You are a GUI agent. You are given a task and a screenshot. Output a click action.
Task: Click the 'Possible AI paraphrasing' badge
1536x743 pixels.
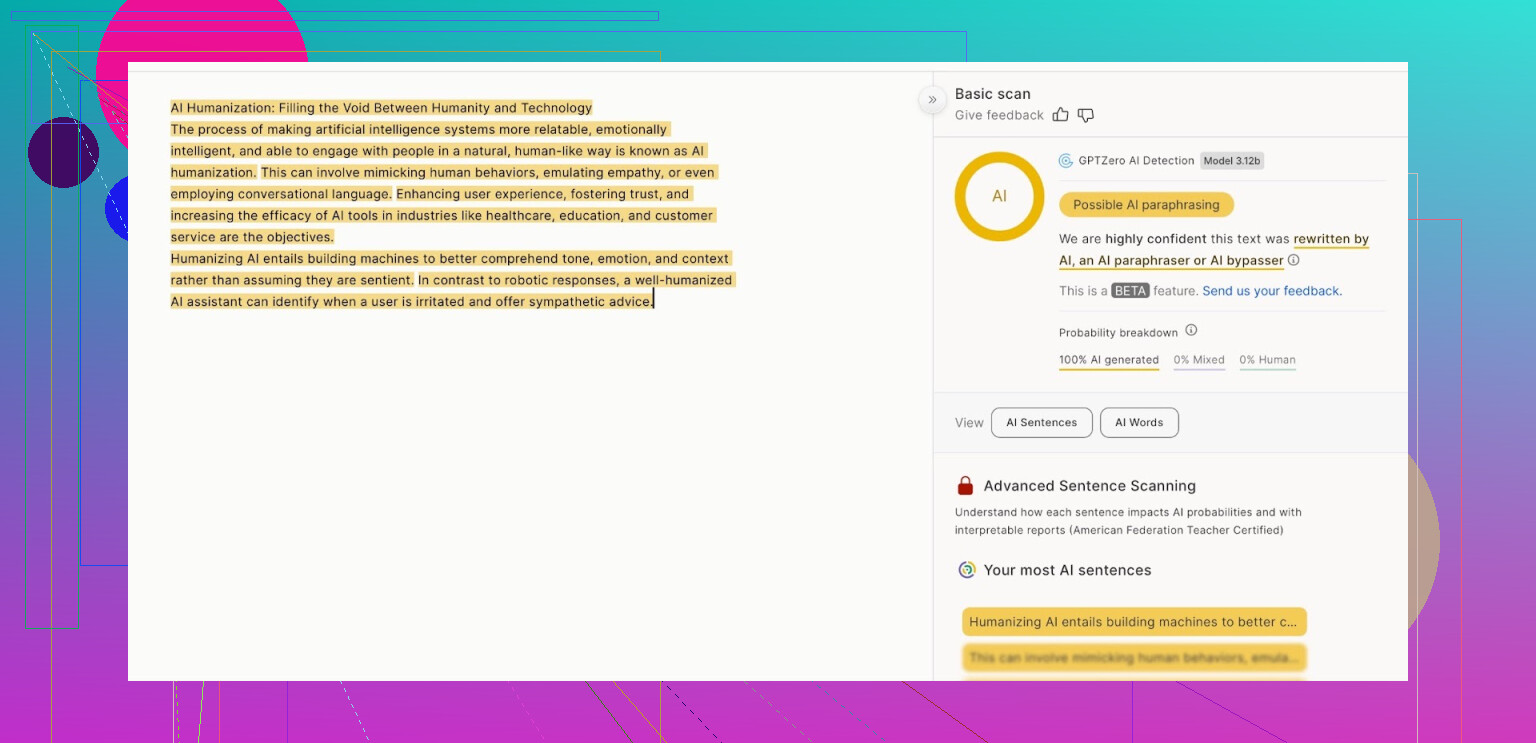pyautogui.click(x=1146, y=205)
